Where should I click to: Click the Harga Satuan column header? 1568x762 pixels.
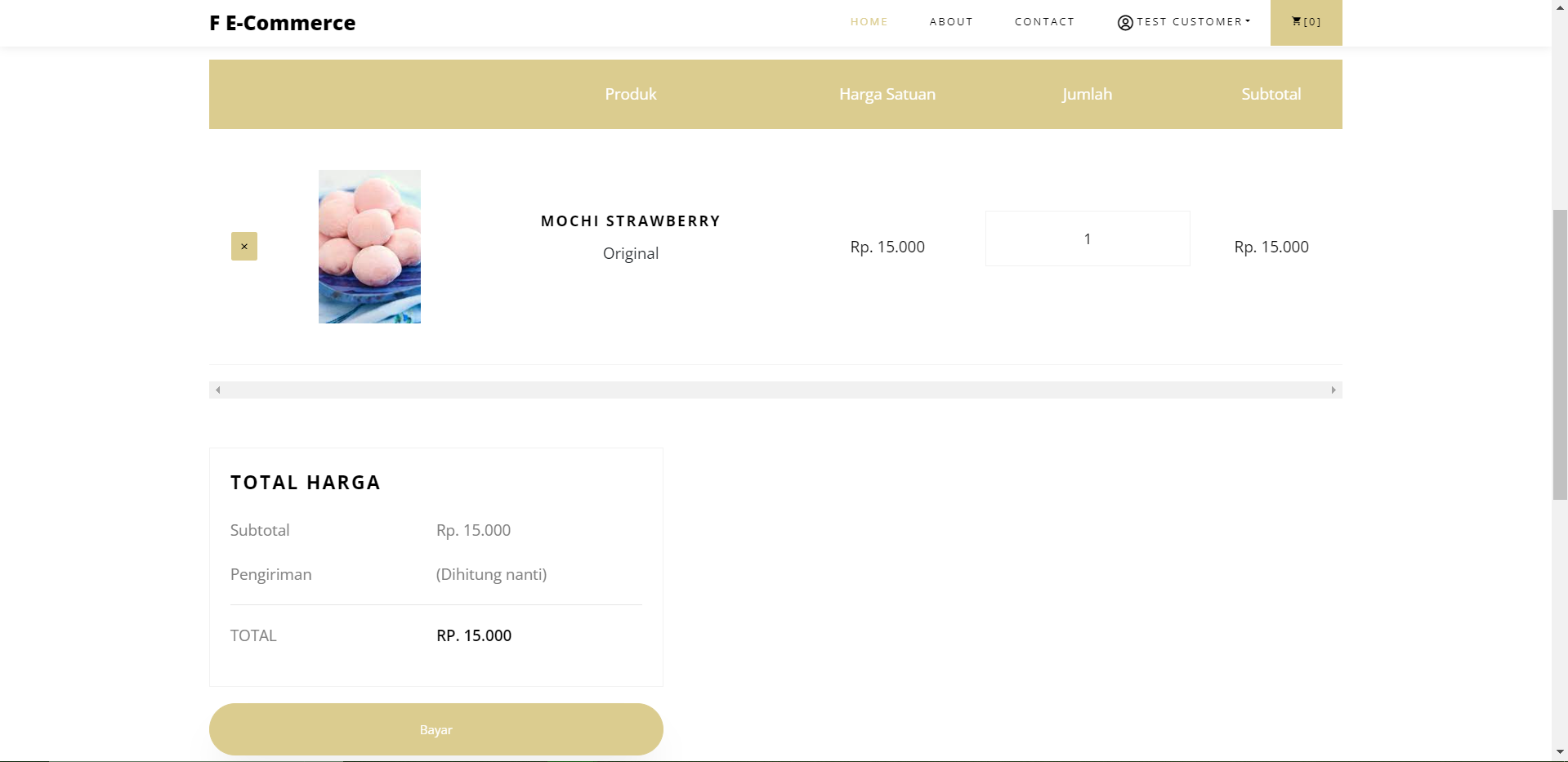(x=887, y=94)
